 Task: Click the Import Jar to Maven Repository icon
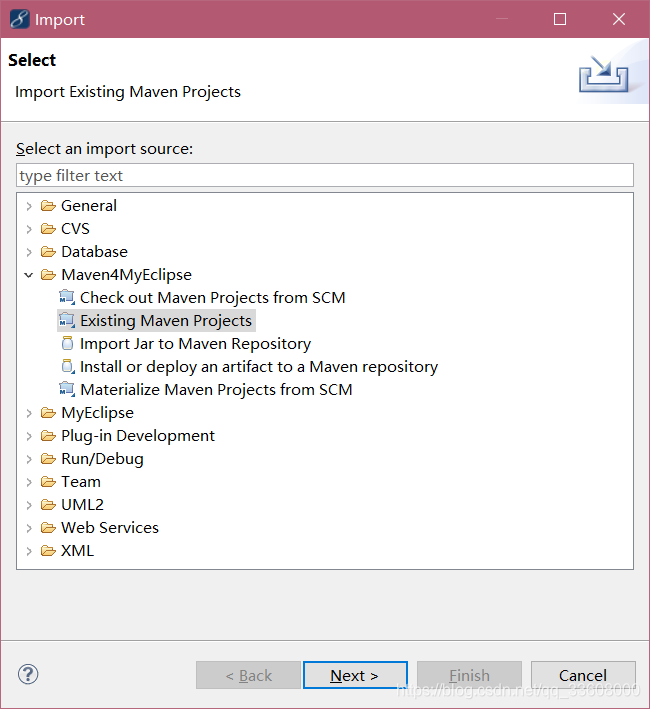(x=67, y=344)
